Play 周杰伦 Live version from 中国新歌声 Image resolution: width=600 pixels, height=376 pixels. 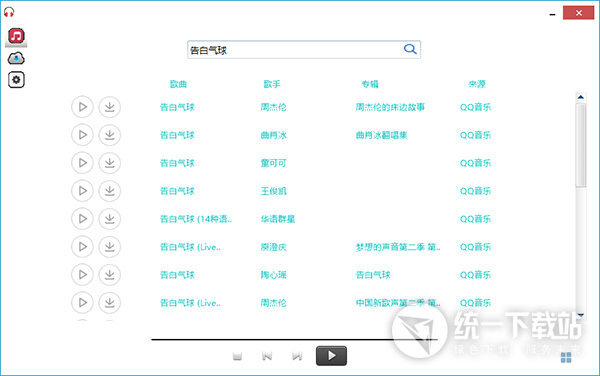[82, 303]
